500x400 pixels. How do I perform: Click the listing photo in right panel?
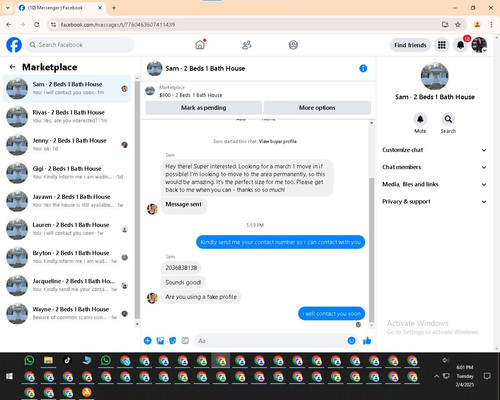(435, 76)
